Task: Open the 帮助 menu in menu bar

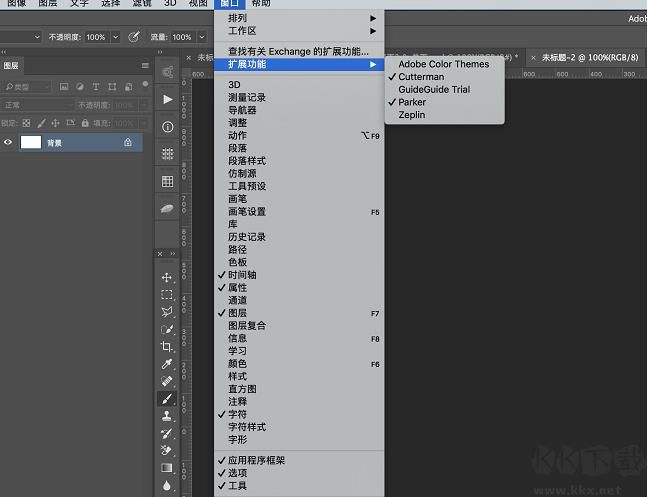Action: pyautogui.click(x=261, y=3)
